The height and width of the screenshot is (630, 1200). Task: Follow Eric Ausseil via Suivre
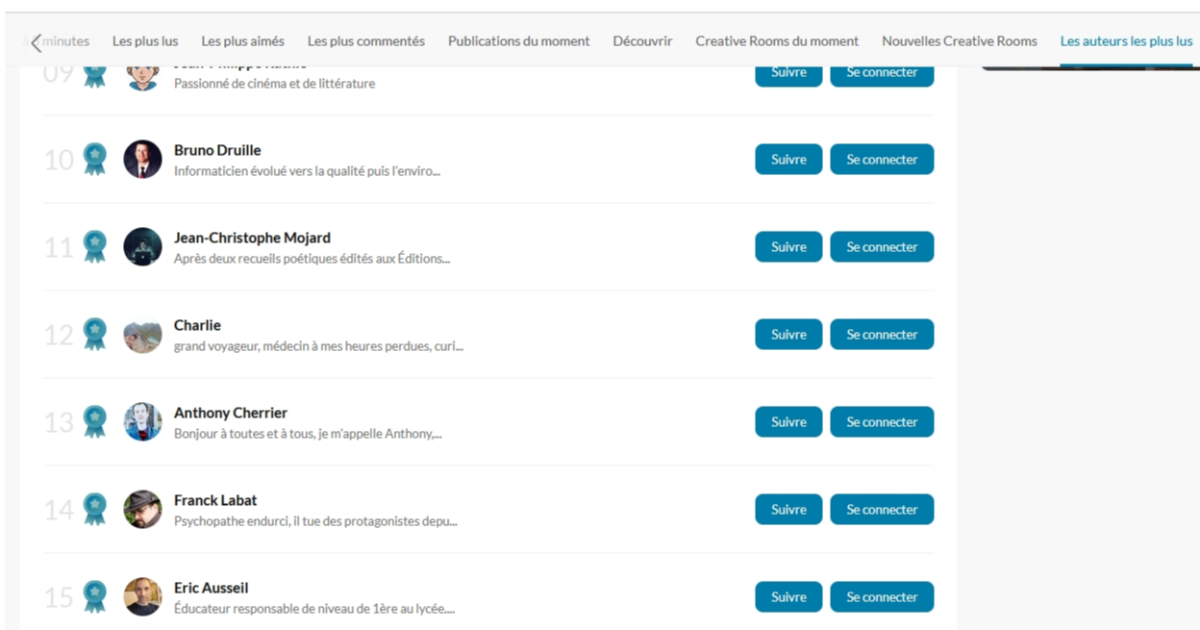click(788, 597)
